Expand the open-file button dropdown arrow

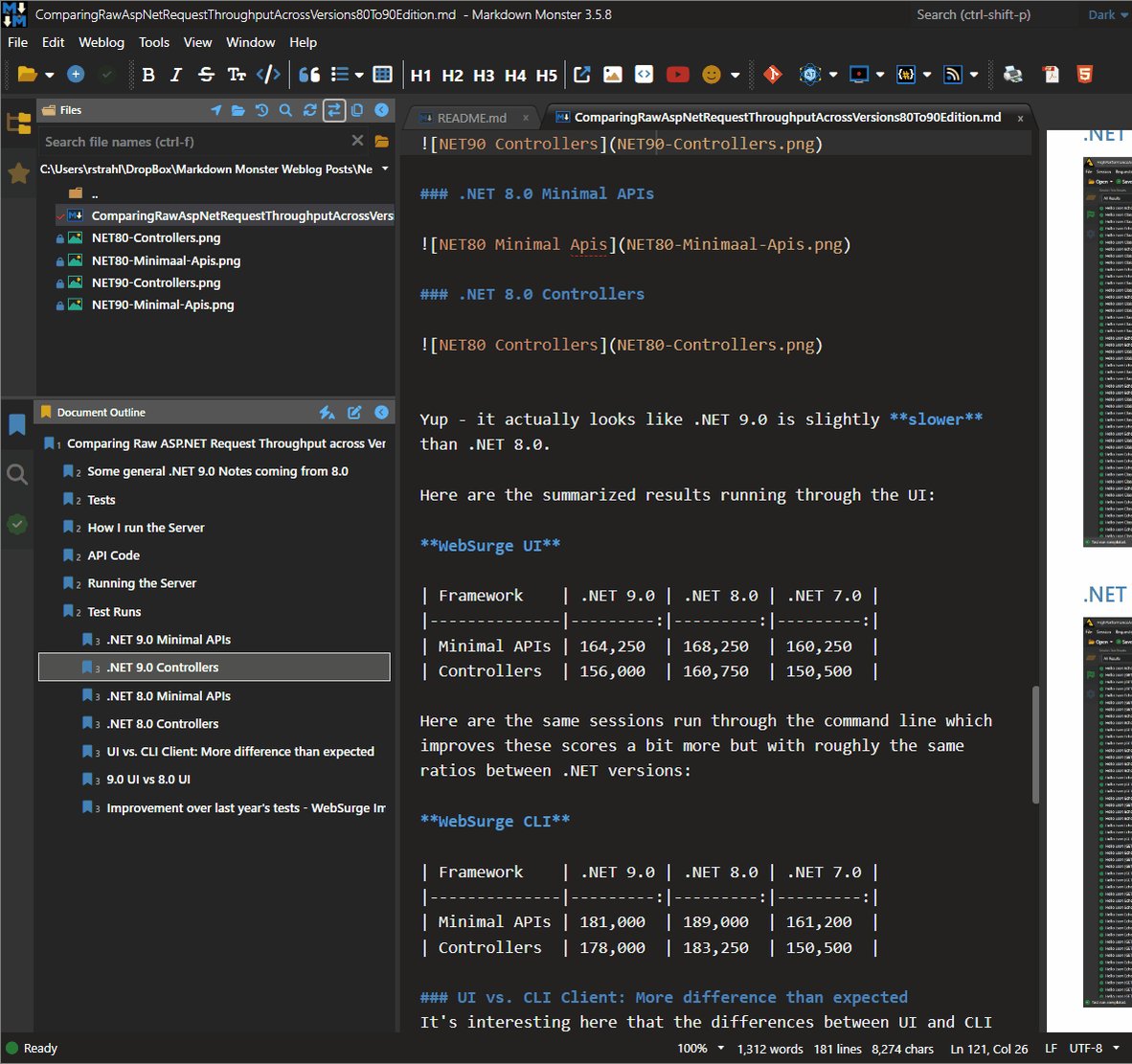[x=50, y=75]
